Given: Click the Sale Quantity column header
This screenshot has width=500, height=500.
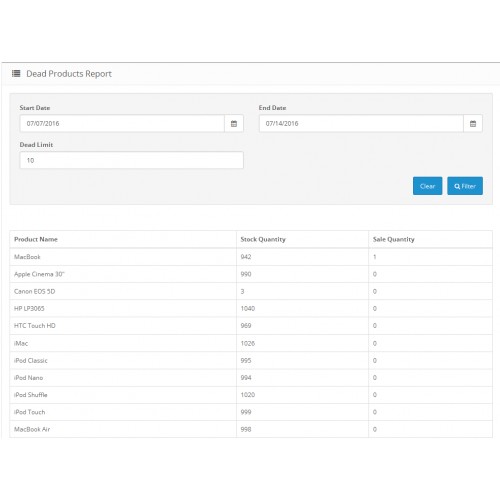Looking at the screenshot, I should point(394,239).
